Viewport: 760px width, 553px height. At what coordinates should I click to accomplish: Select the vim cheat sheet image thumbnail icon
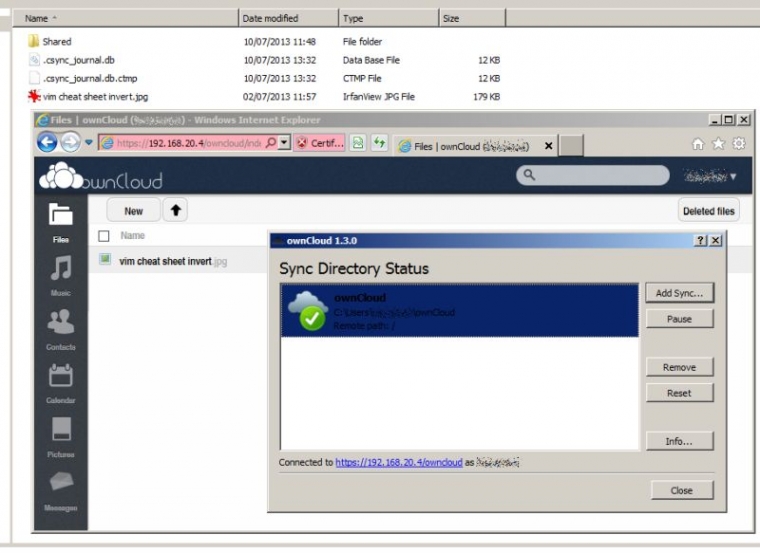pyautogui.click(x=105, y=259)
